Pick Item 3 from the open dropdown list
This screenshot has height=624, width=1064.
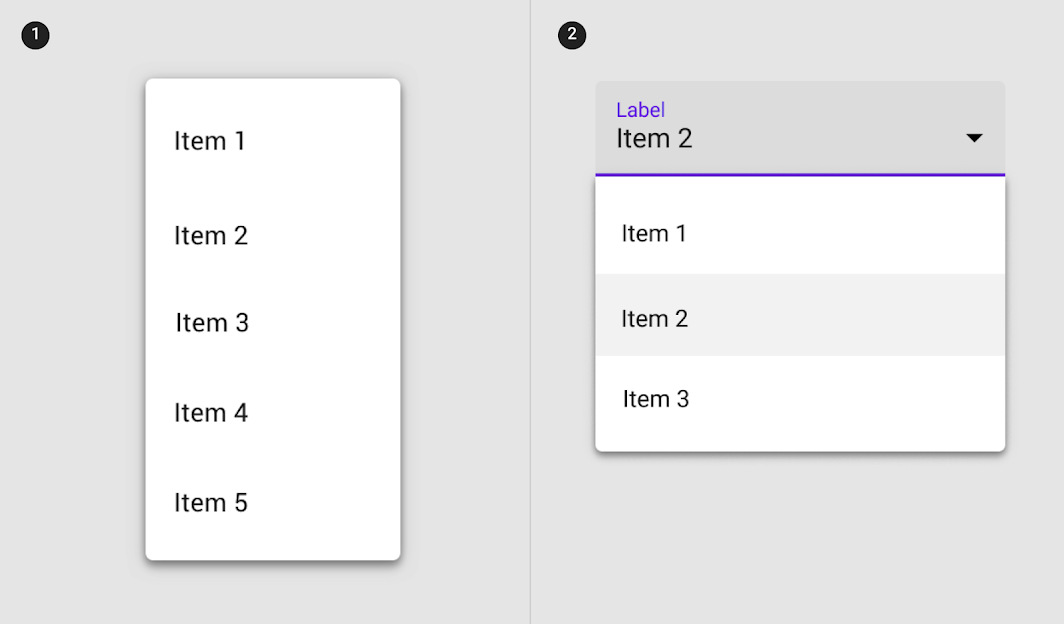[x=656, y=399]
